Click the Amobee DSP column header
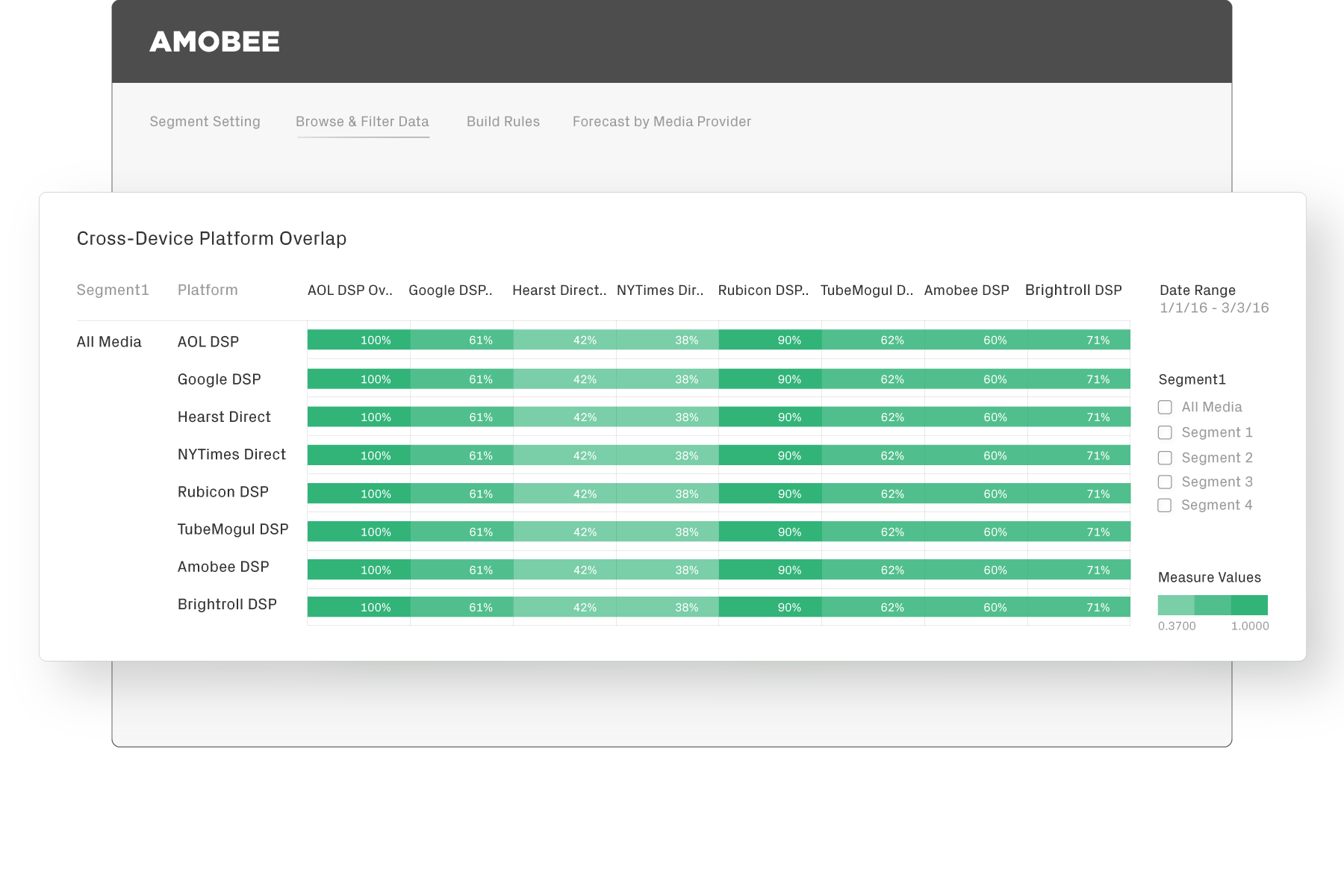The height and width of the screenshot is (896, 1344). tap(966, 290)
